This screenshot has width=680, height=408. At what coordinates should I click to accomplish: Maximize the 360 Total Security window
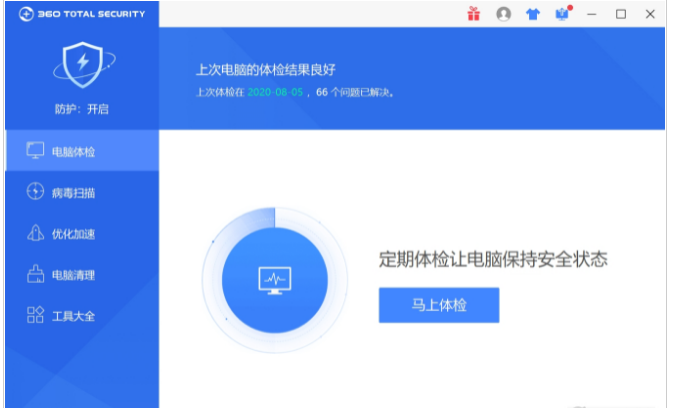pos(621,14)
